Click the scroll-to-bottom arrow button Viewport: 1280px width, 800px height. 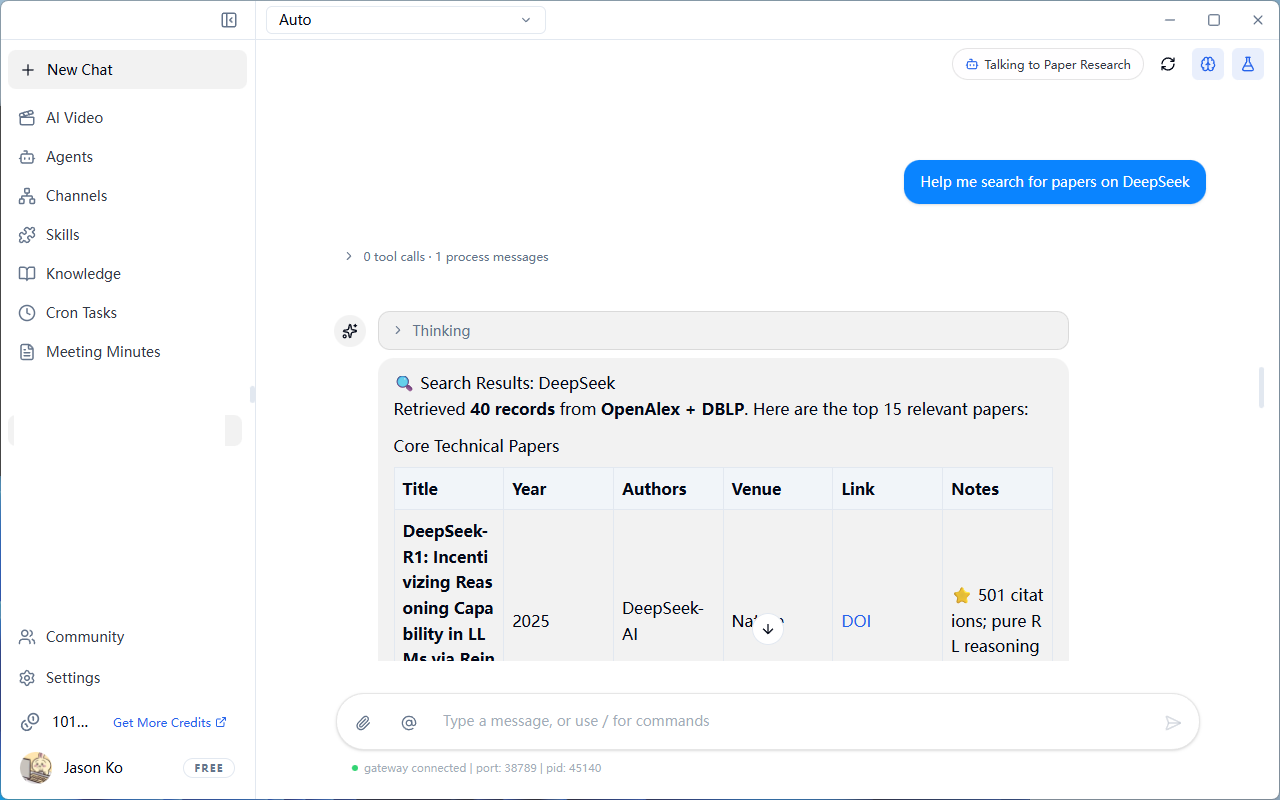pos(768,628)
